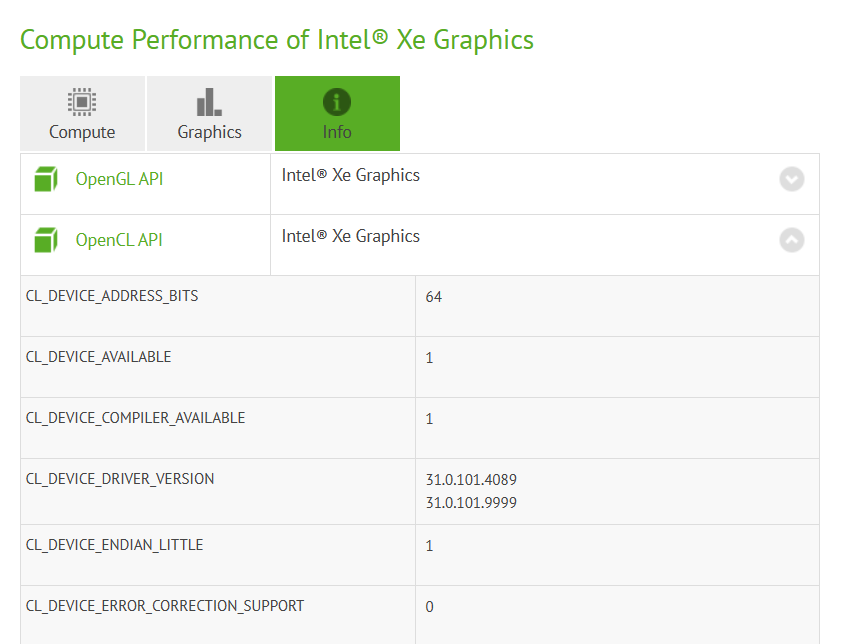Select the CL_DEVICE_COMPILER_AVAILABLE row label
This screenshot has width=841, height=644.
[135, 418]
